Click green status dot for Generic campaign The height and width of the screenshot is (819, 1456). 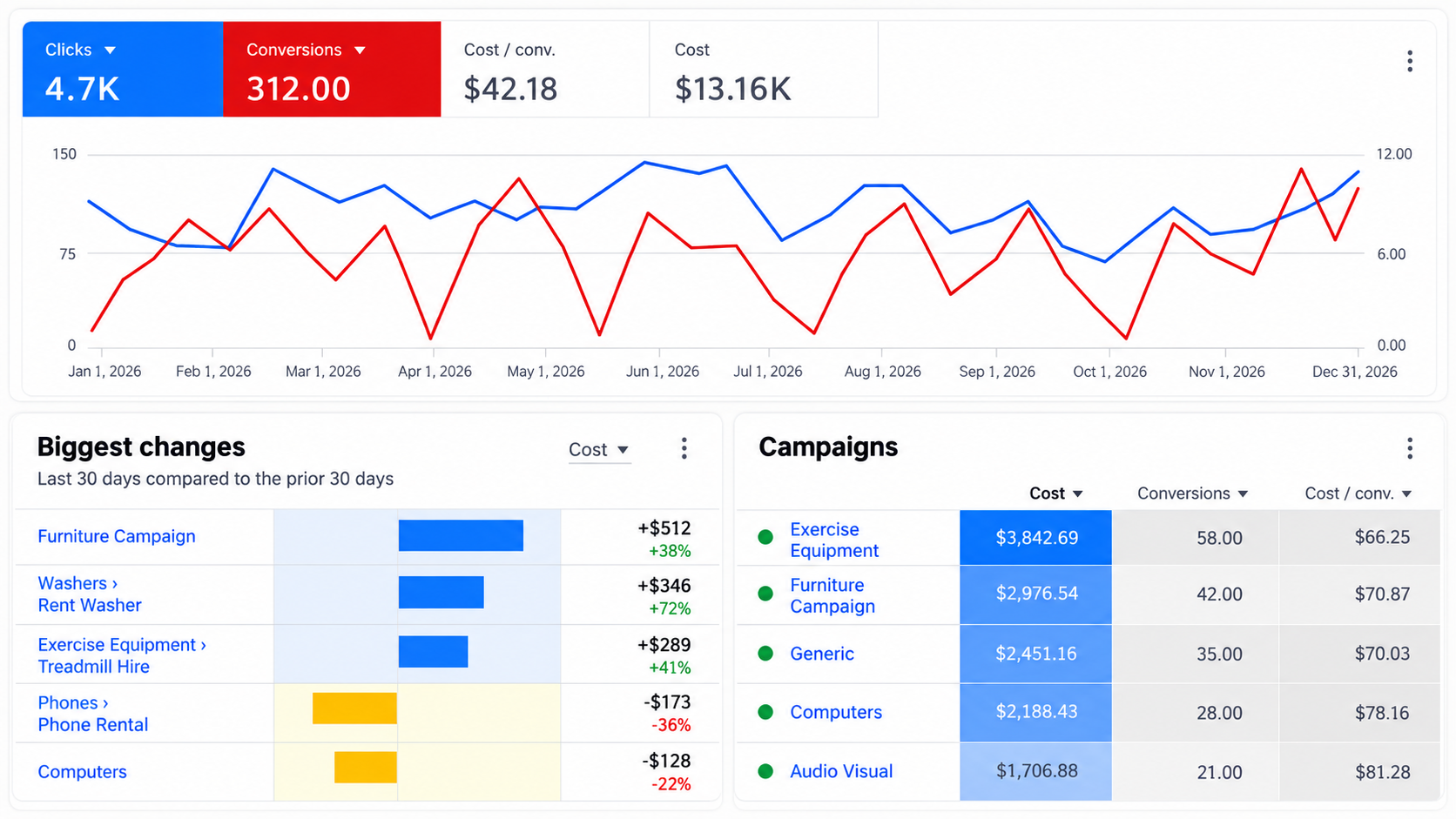click(x=765, y=654)
